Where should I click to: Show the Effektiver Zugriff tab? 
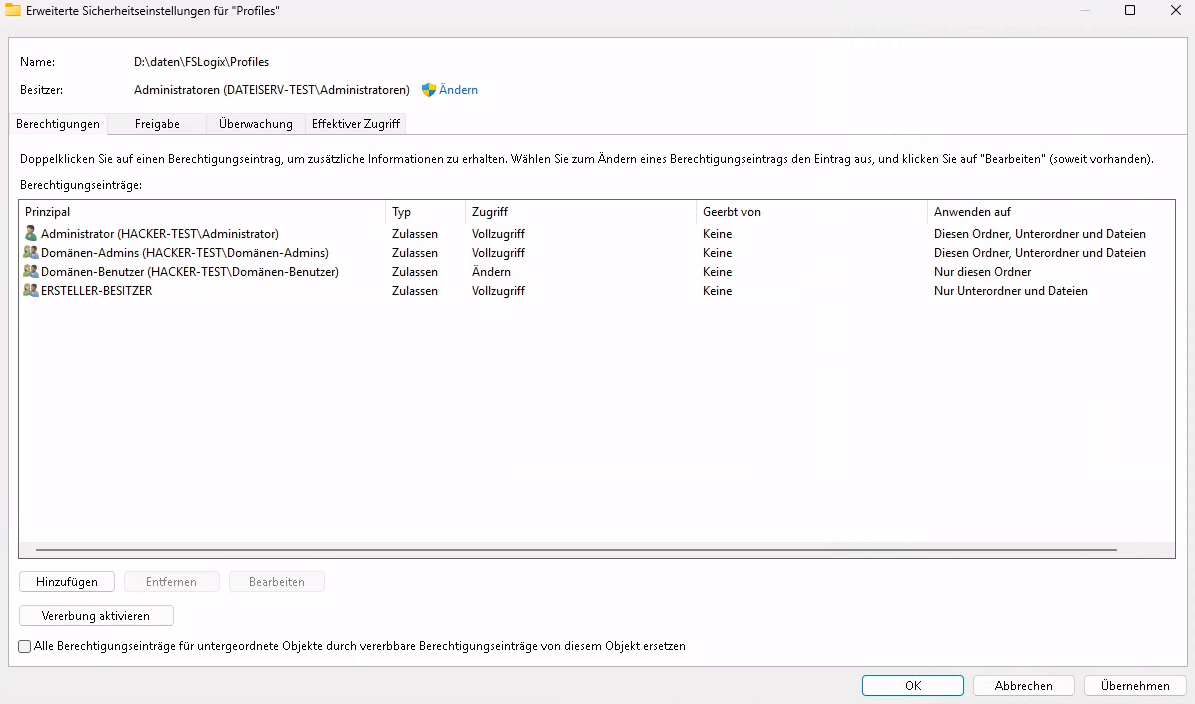(356, 124)
